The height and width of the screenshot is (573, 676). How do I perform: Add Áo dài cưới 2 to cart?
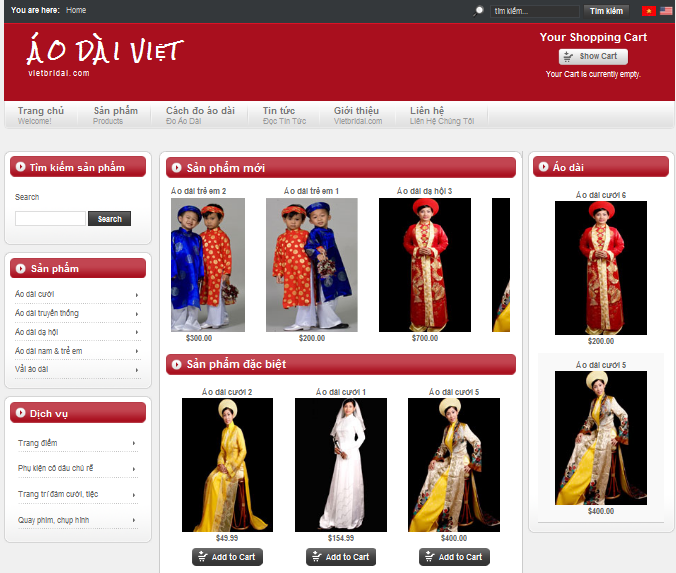(x=227, y=557)
